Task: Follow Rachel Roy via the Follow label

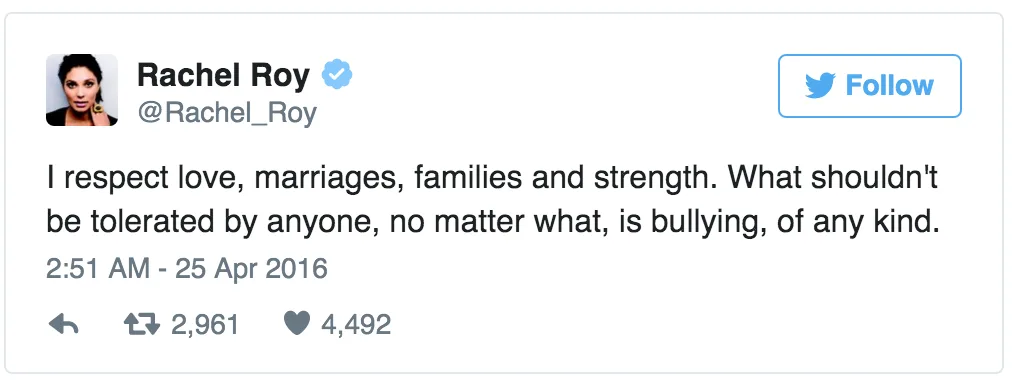Action: [x=890, y=85]
